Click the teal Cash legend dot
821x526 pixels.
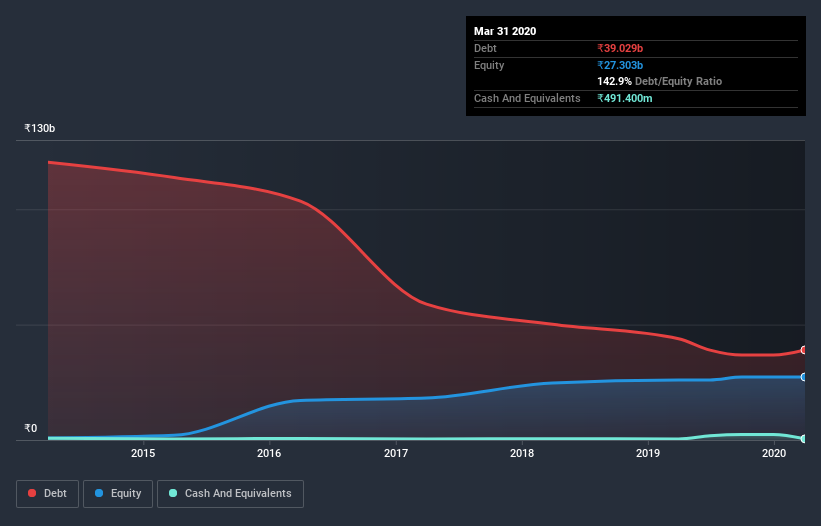point(173,493)
